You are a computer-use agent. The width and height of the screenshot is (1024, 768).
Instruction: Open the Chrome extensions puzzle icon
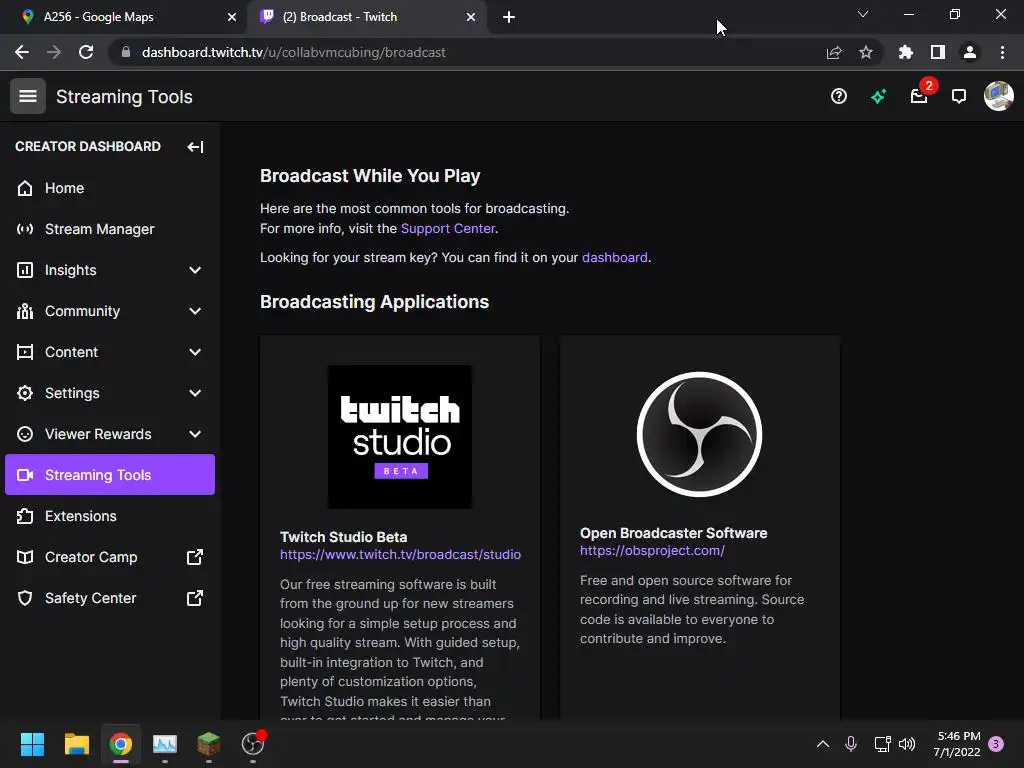[906, 52]
